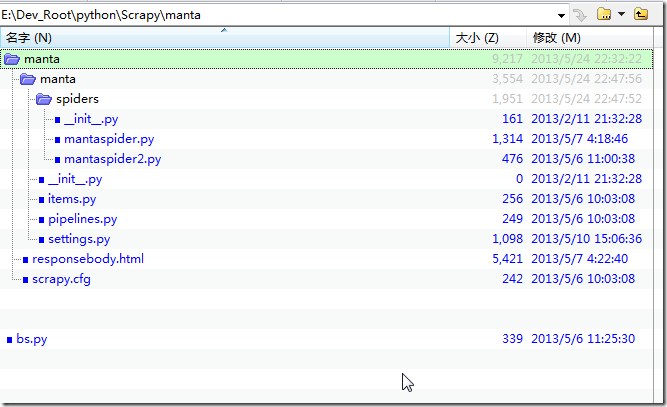Click size value 1,098 of settings.py

(x=507, y=239)
